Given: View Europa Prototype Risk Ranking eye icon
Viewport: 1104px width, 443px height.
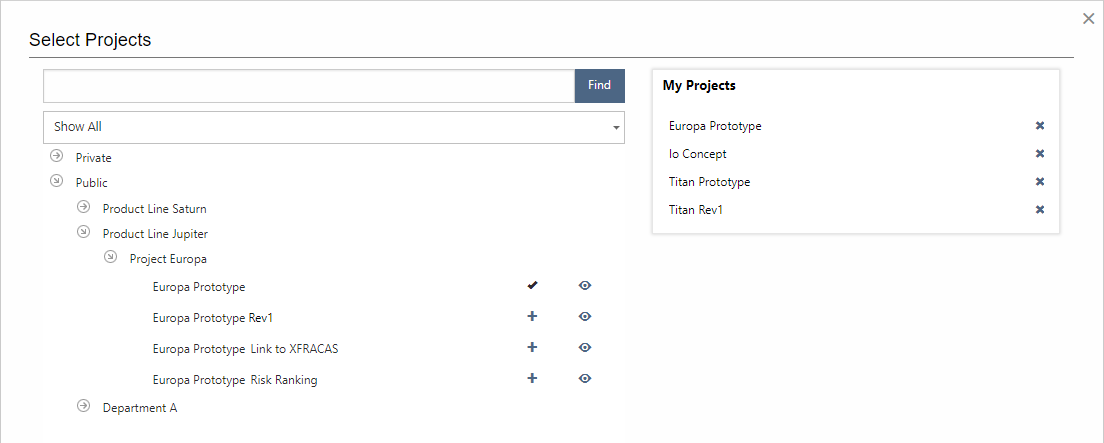Looking at the screenshot, I should [585, 379].
